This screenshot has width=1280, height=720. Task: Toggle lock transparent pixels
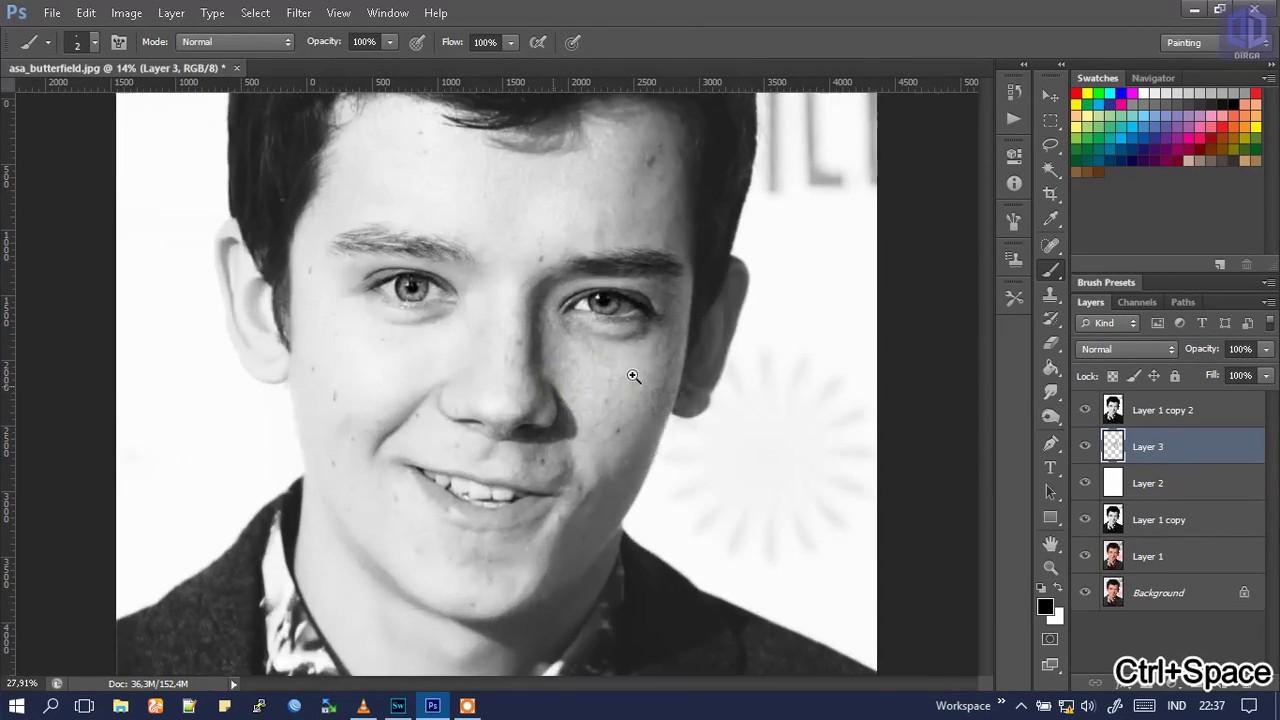tap(1112, 376)
